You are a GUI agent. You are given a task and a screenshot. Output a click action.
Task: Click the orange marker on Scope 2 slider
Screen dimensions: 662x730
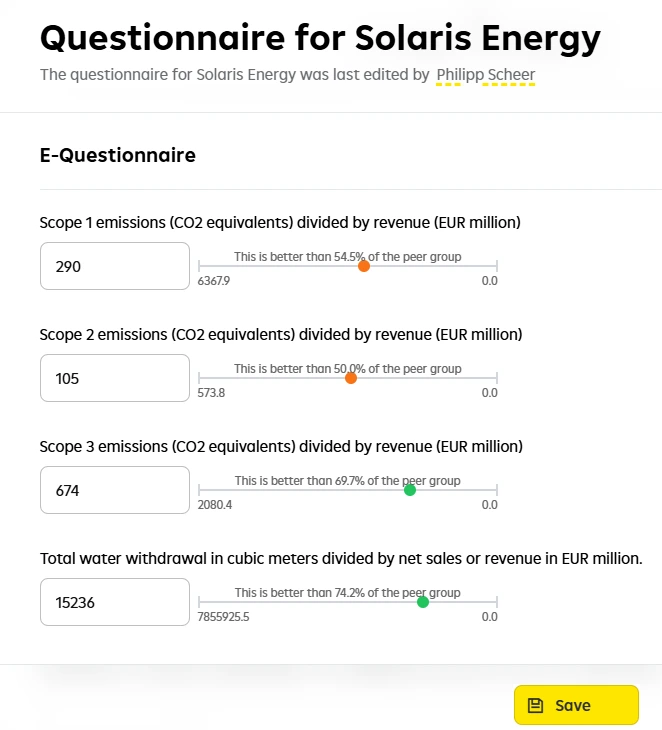pos(351,378)
